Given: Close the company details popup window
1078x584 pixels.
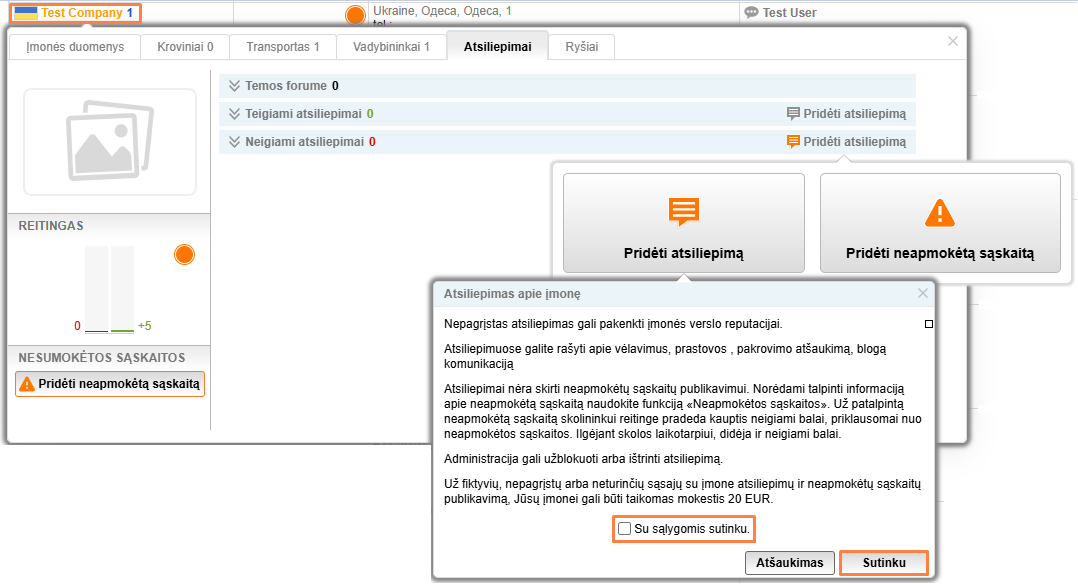Looking at the screenshot, I should click(953, 41).
